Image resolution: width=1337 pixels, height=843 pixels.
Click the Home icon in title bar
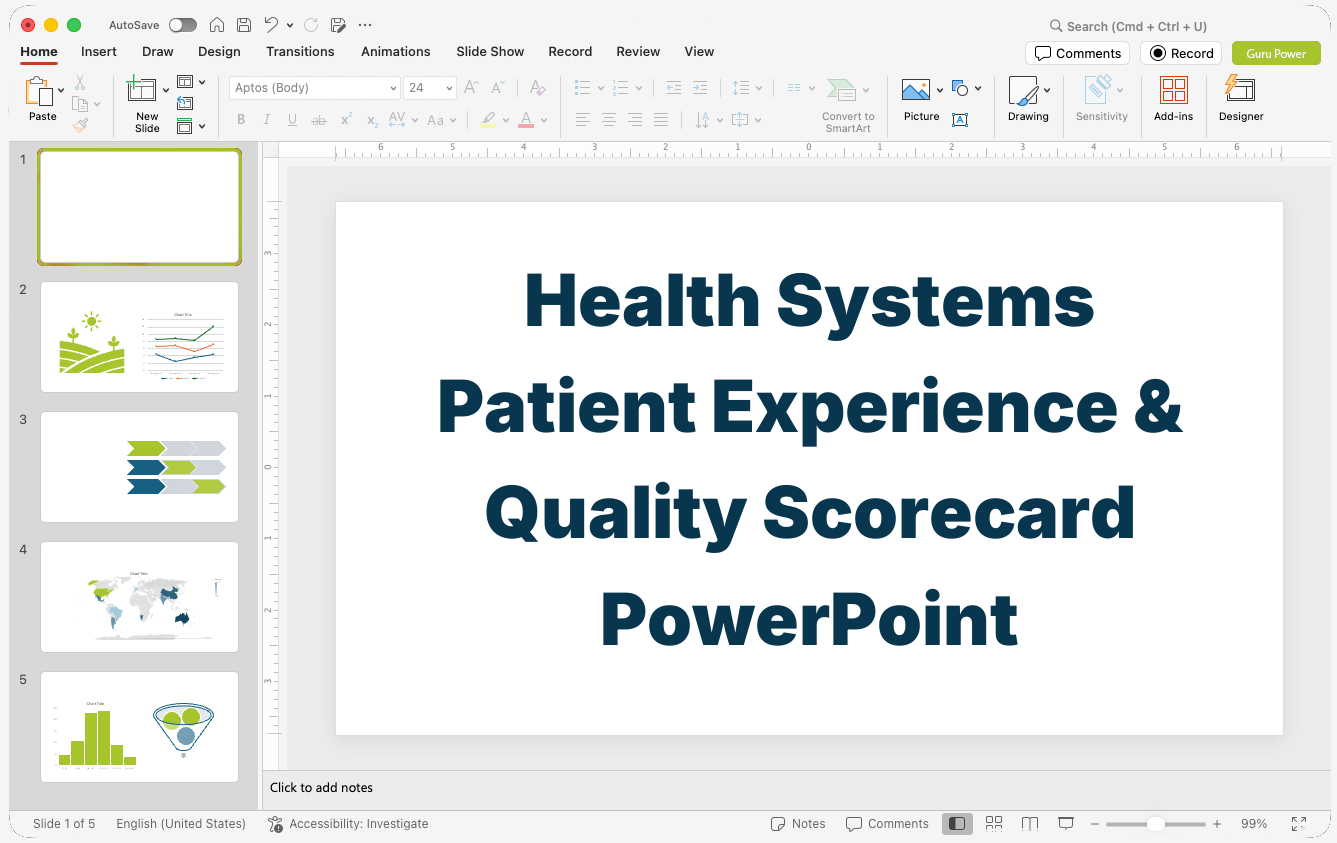217,25
